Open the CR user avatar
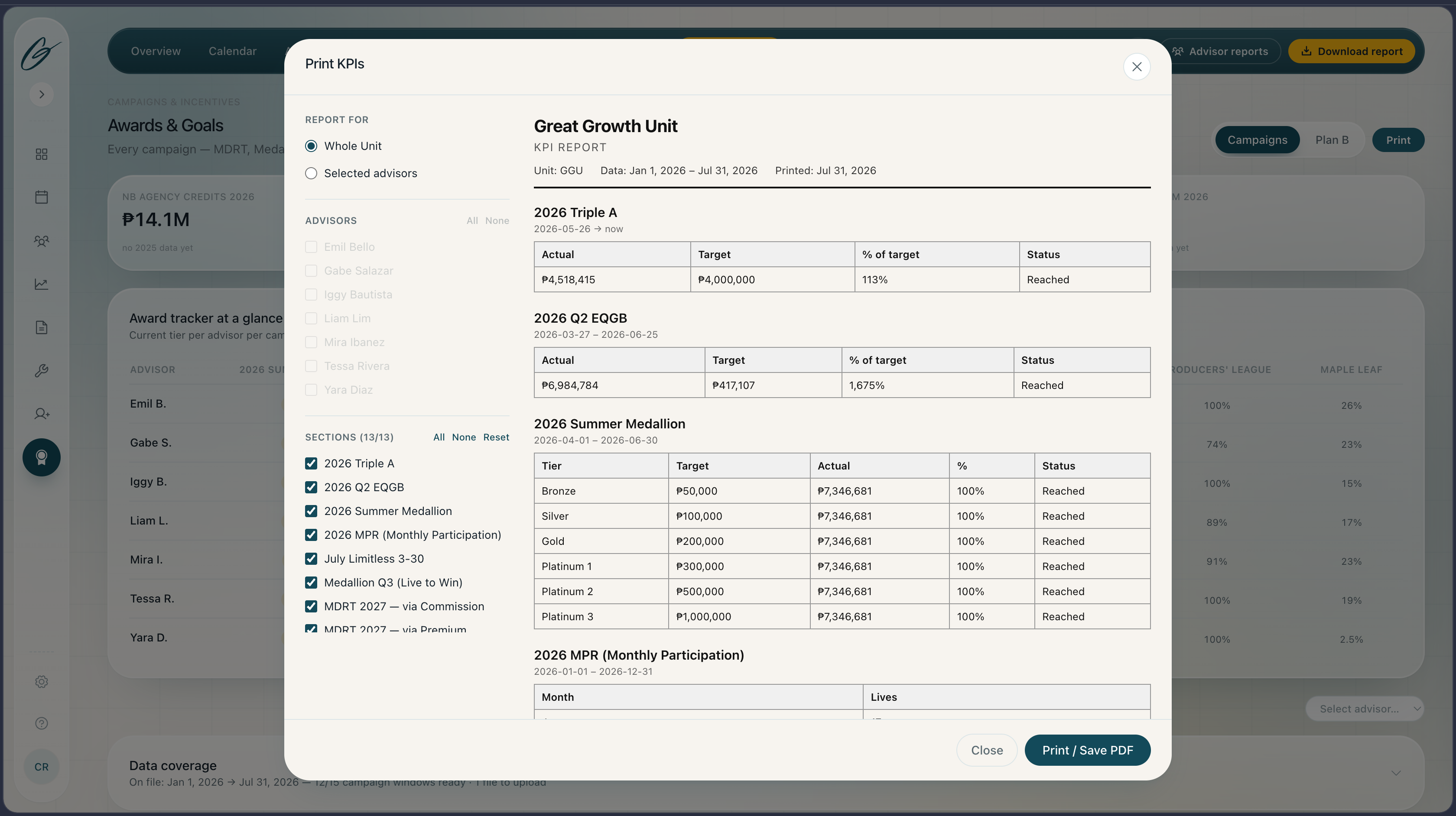The width and height of the screenshot is (1456, 816). 41,767
